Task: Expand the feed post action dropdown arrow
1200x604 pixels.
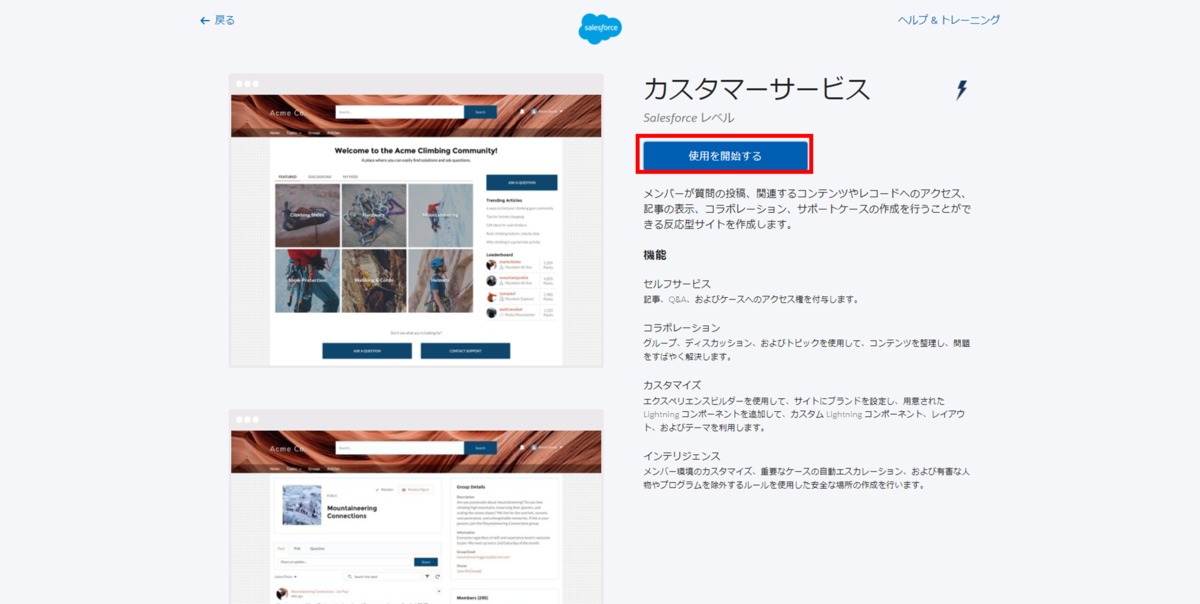Action: point(439,591)
